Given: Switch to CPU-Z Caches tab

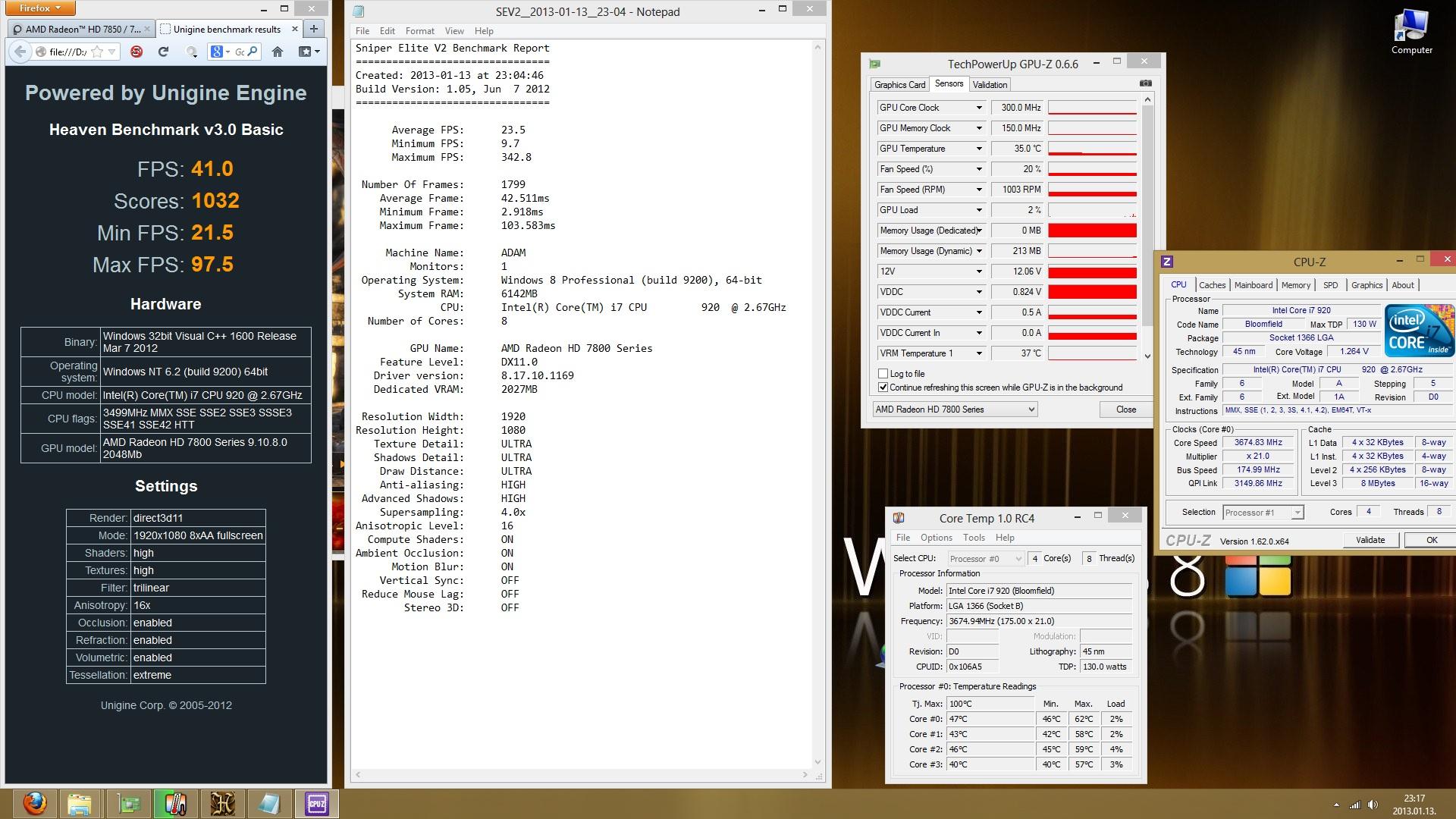Looking at the screenshot, I should tap(1211, 285).
